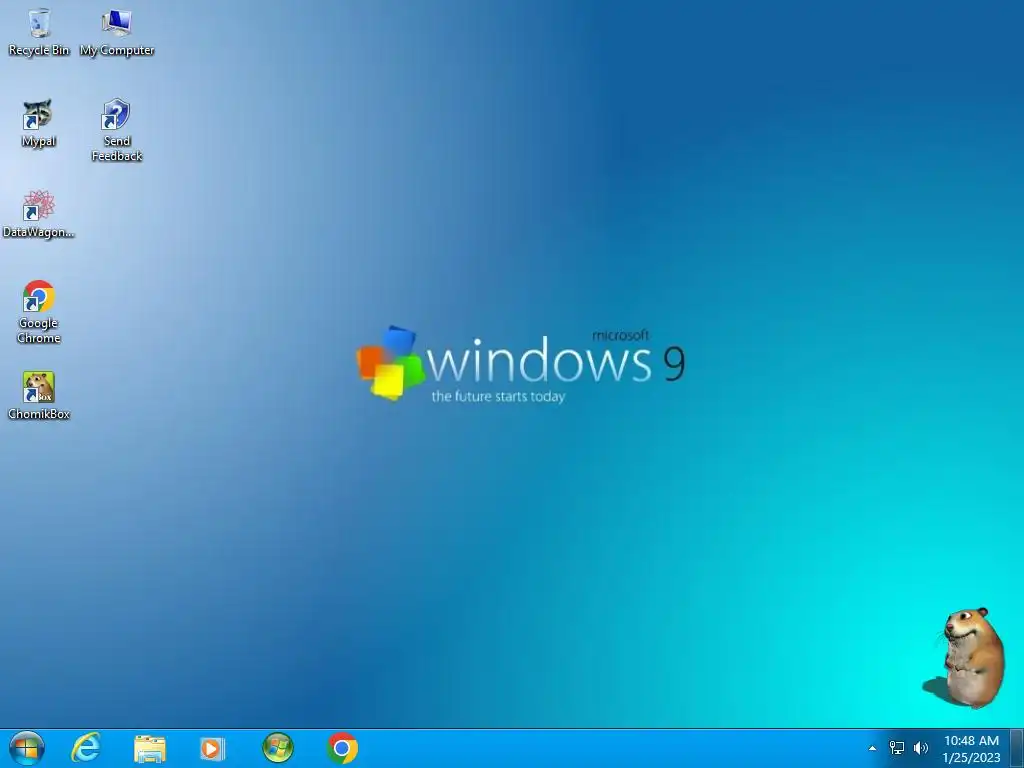Show hidden system tray icons
This screenshot has width=1024, height=768.
(872, 748)
